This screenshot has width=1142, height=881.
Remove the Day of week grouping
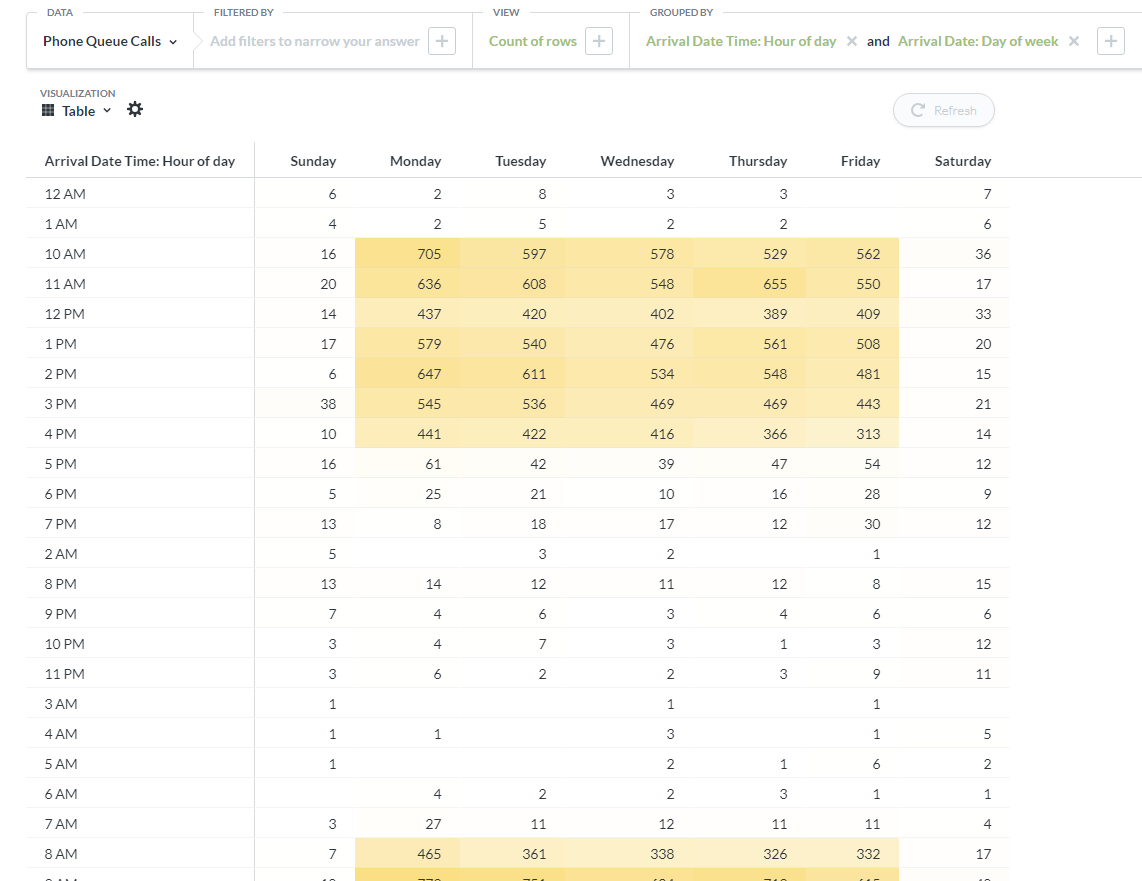pyautogui.click(x=1073, y=41)
